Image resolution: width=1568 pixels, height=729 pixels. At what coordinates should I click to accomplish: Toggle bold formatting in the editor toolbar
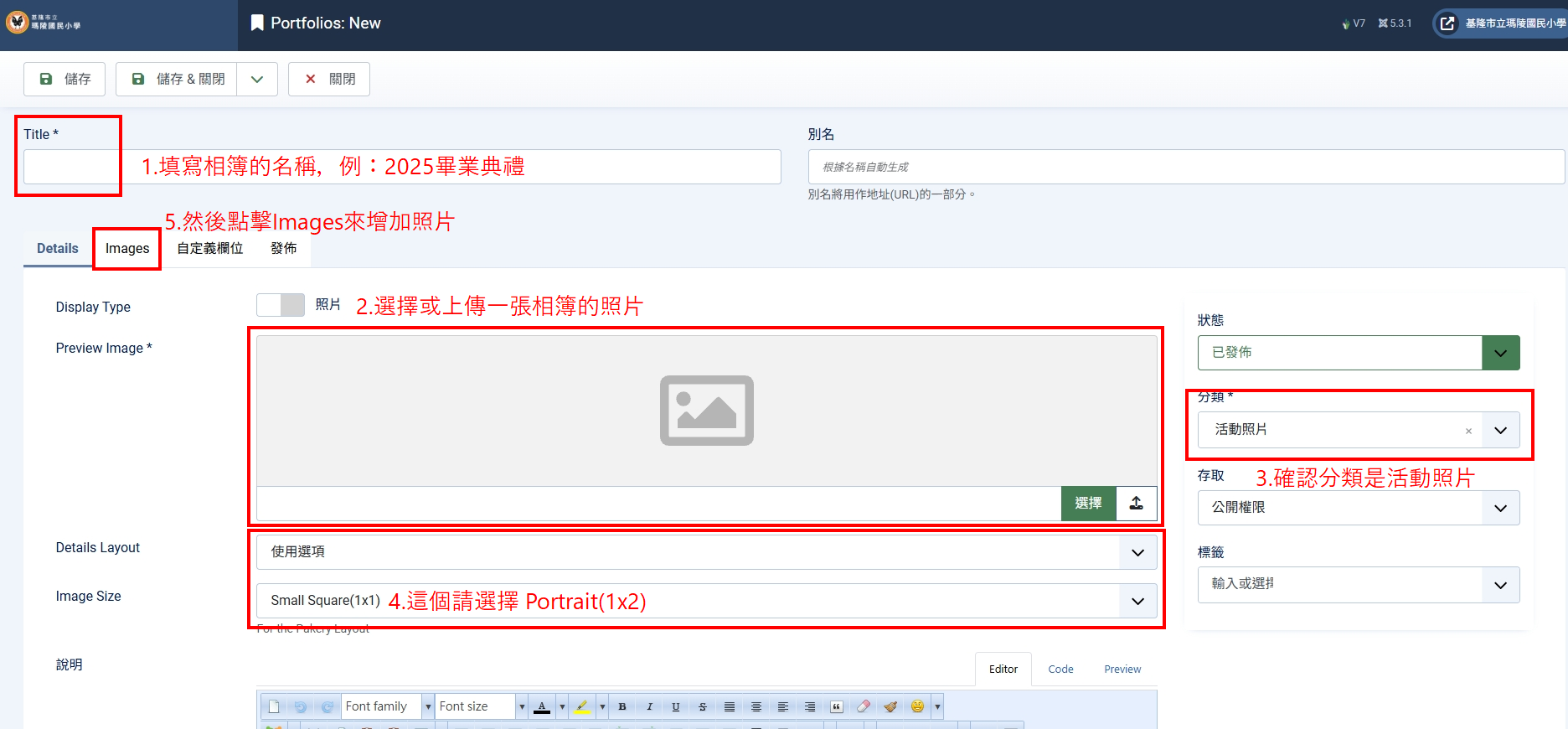[622, 706]
